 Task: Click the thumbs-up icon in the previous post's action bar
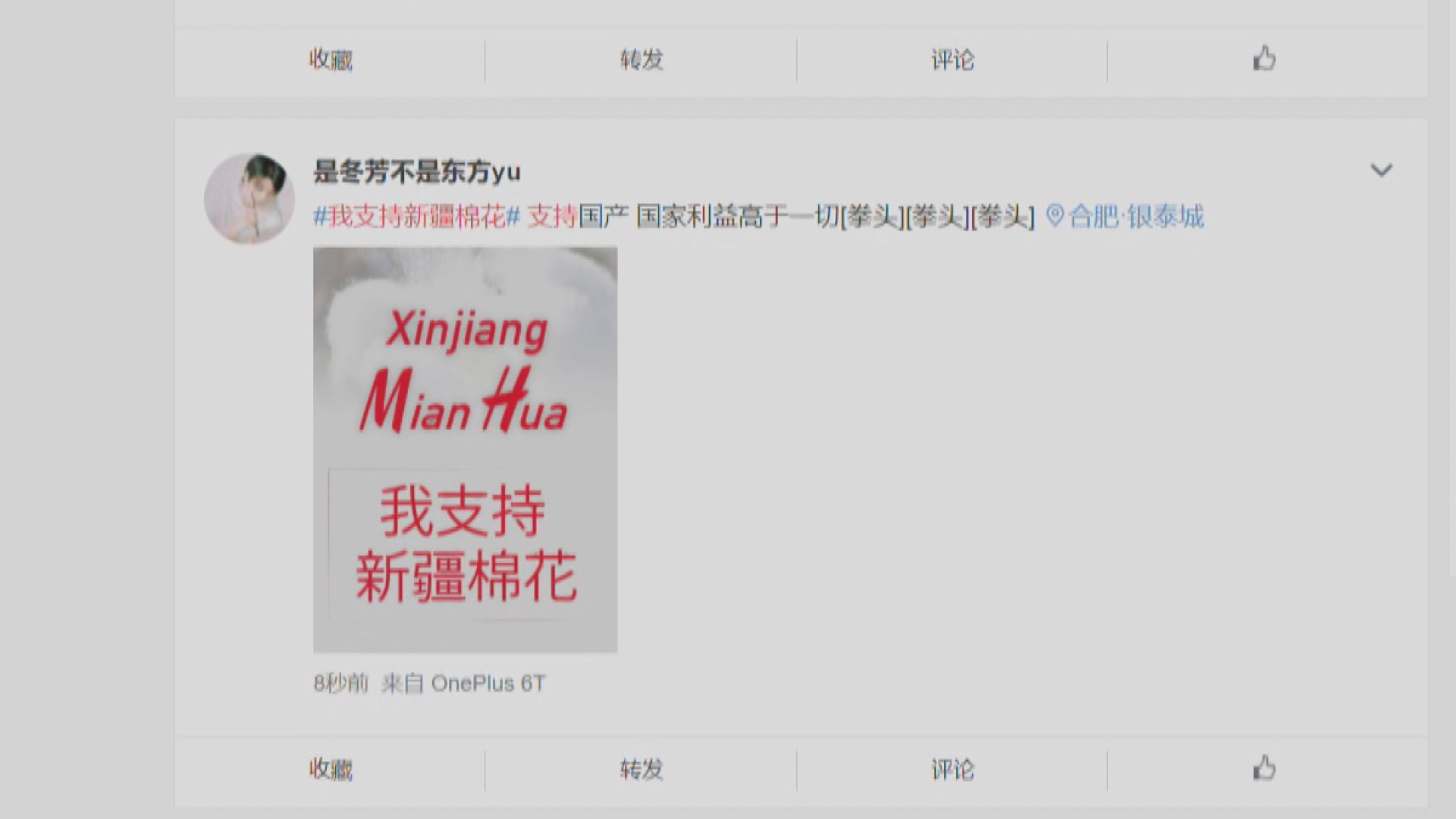(1264, 58)
